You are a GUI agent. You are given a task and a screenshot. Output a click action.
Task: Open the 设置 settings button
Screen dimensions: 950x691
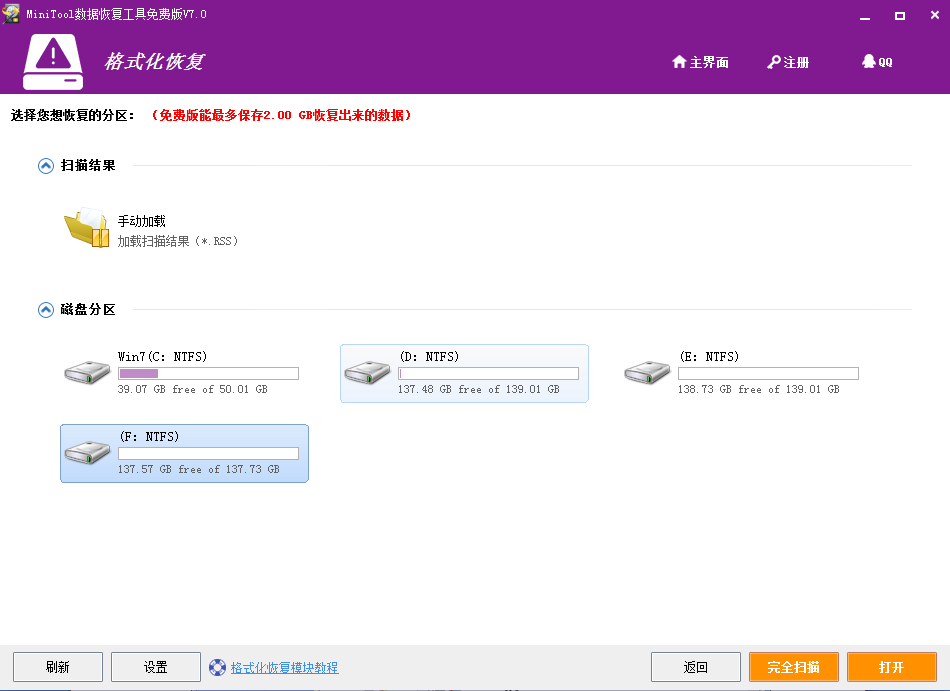(156, 667)
